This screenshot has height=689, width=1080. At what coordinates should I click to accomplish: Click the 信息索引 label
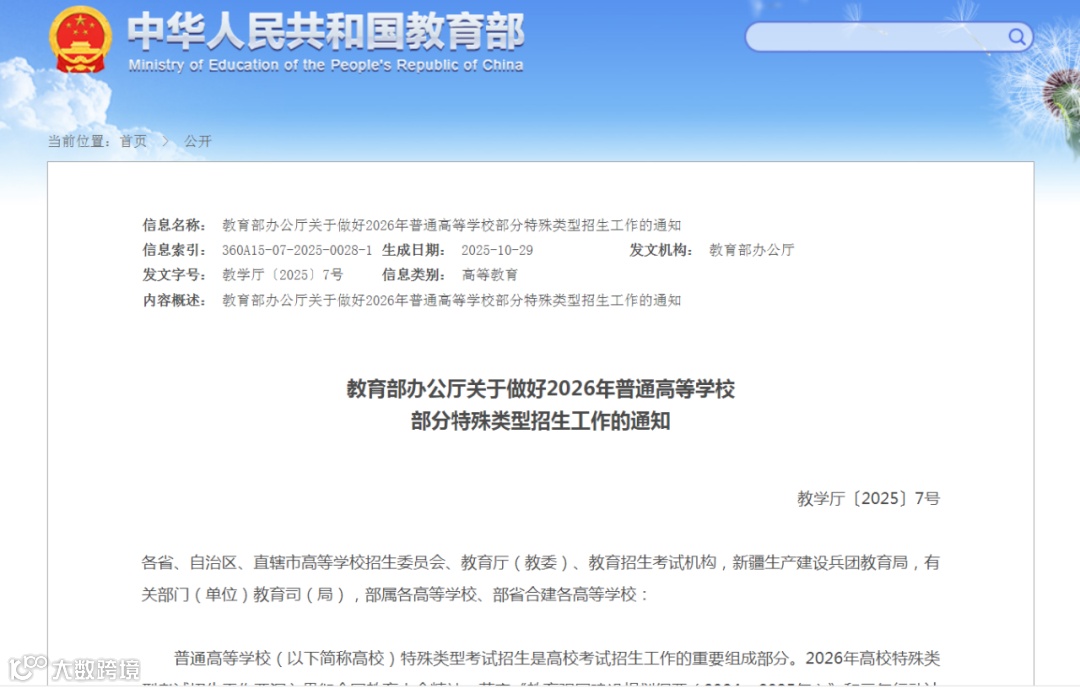[174, 250]
